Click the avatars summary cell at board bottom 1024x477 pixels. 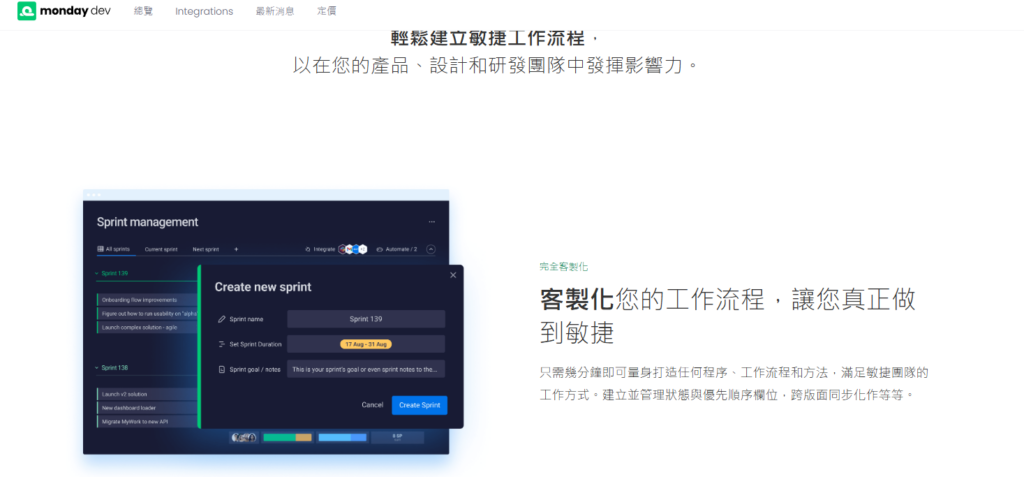tap(244, 437)
